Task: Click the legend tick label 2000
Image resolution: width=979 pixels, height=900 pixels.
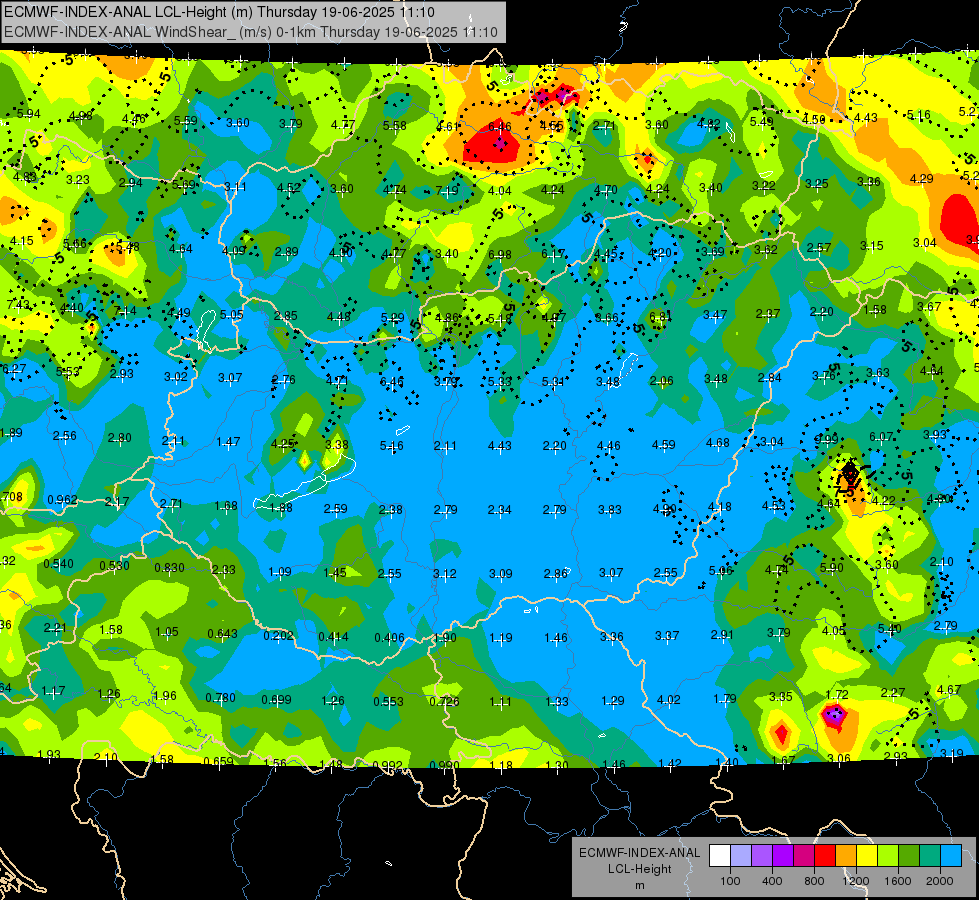Action: (x=940, y=881)
